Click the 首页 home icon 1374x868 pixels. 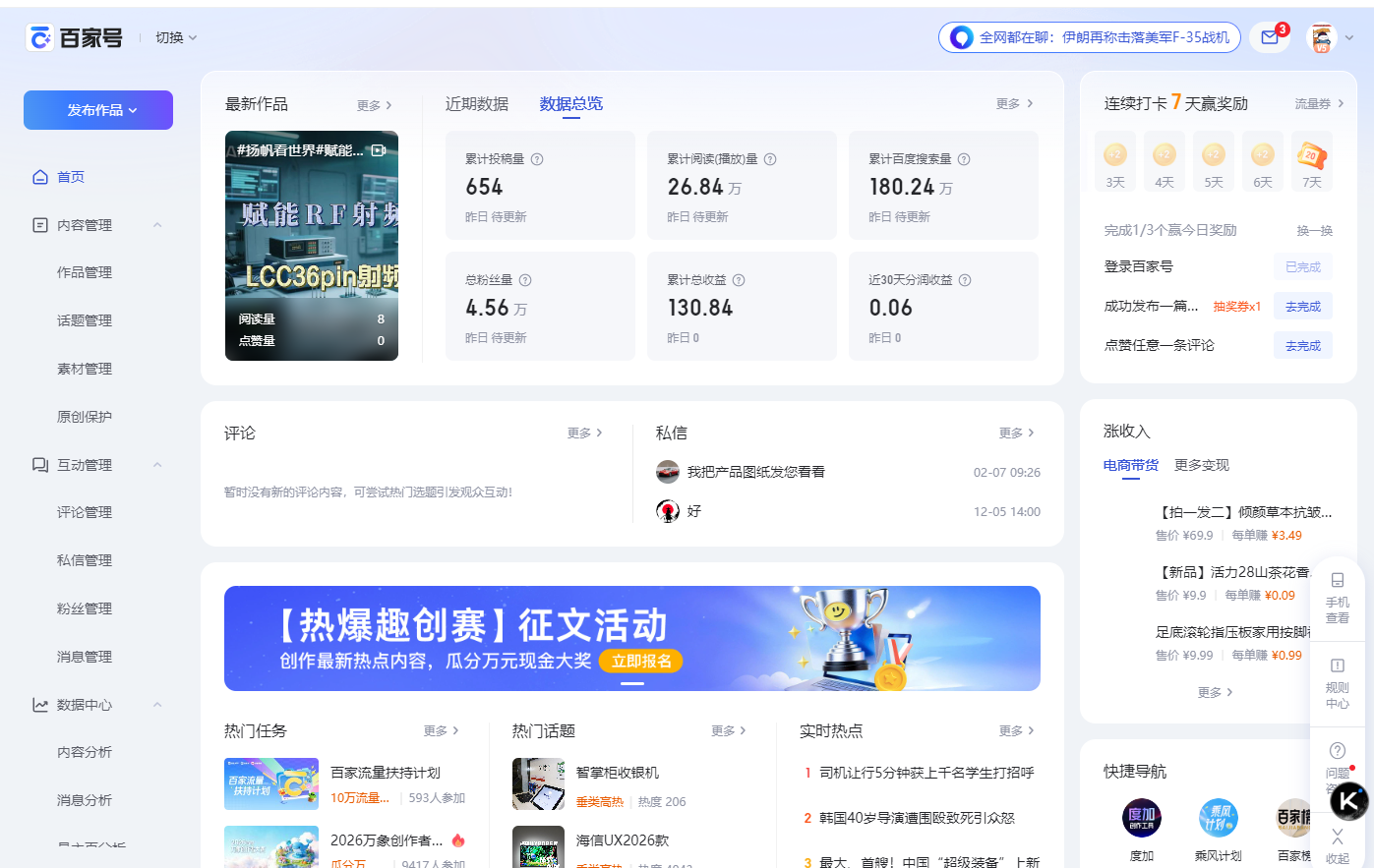click(x=40, y=177)
